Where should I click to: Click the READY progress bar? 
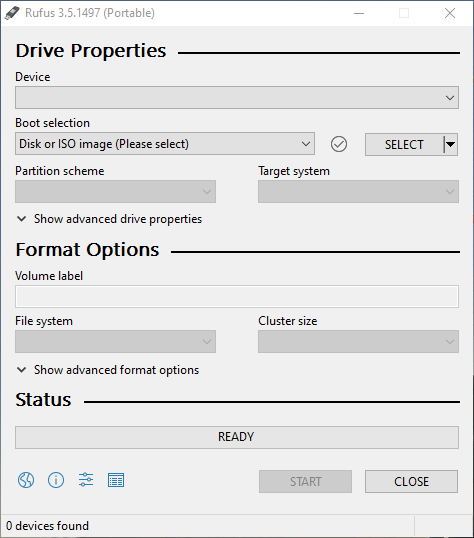point(237,437)
